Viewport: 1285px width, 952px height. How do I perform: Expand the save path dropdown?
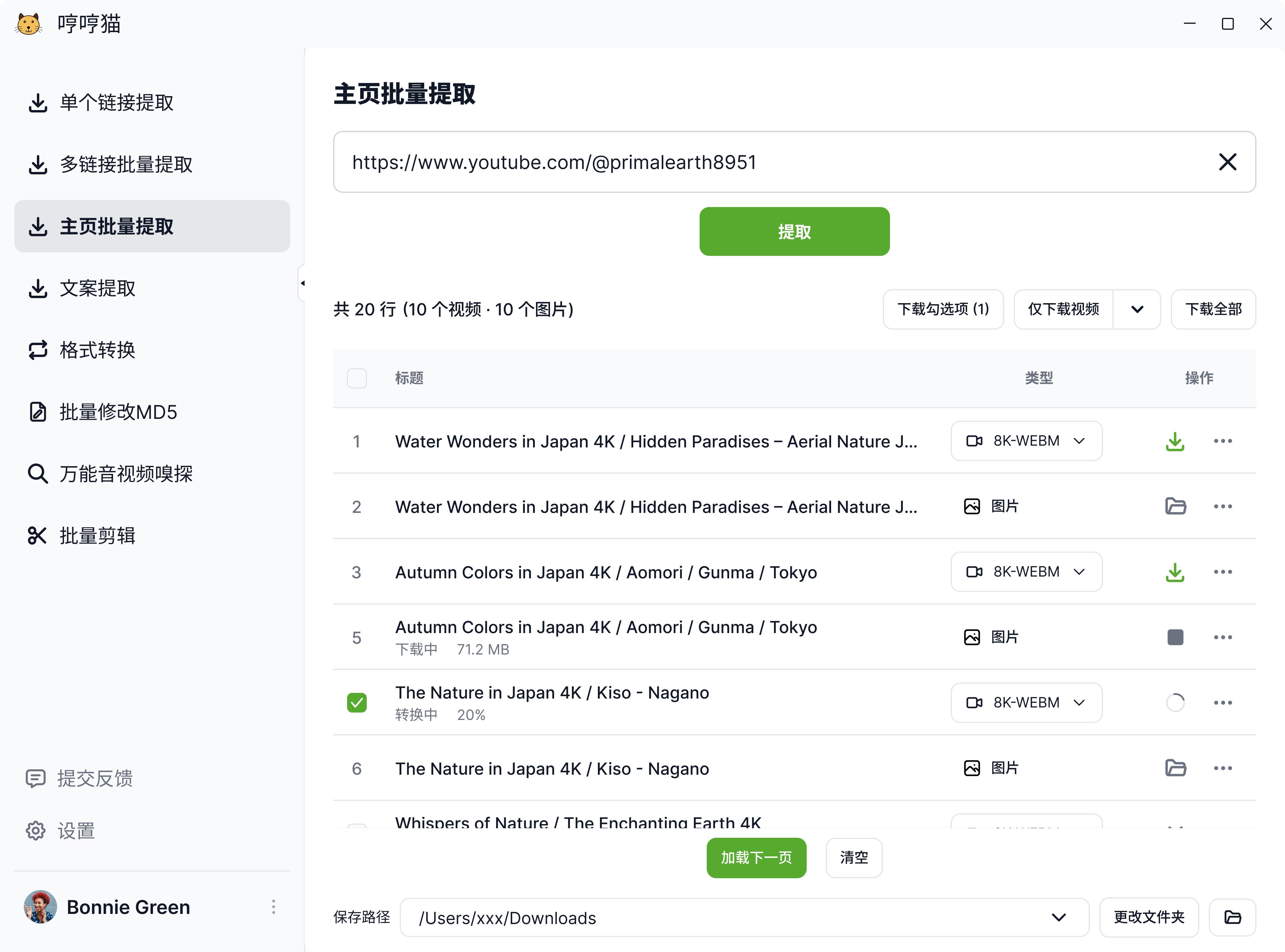1059,917
